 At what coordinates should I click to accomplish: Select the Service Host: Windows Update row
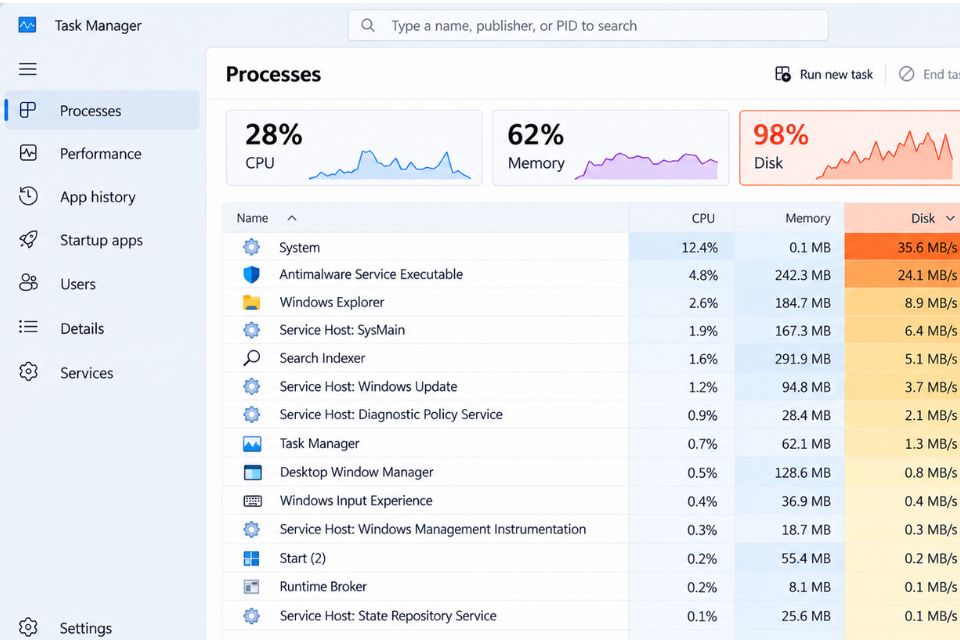[591, 386]
